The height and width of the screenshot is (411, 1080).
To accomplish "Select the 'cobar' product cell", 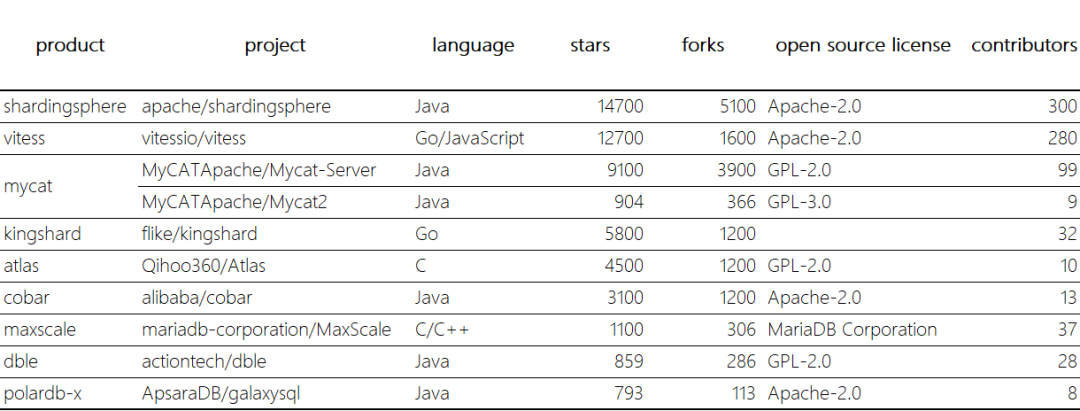I will [27, 297].
